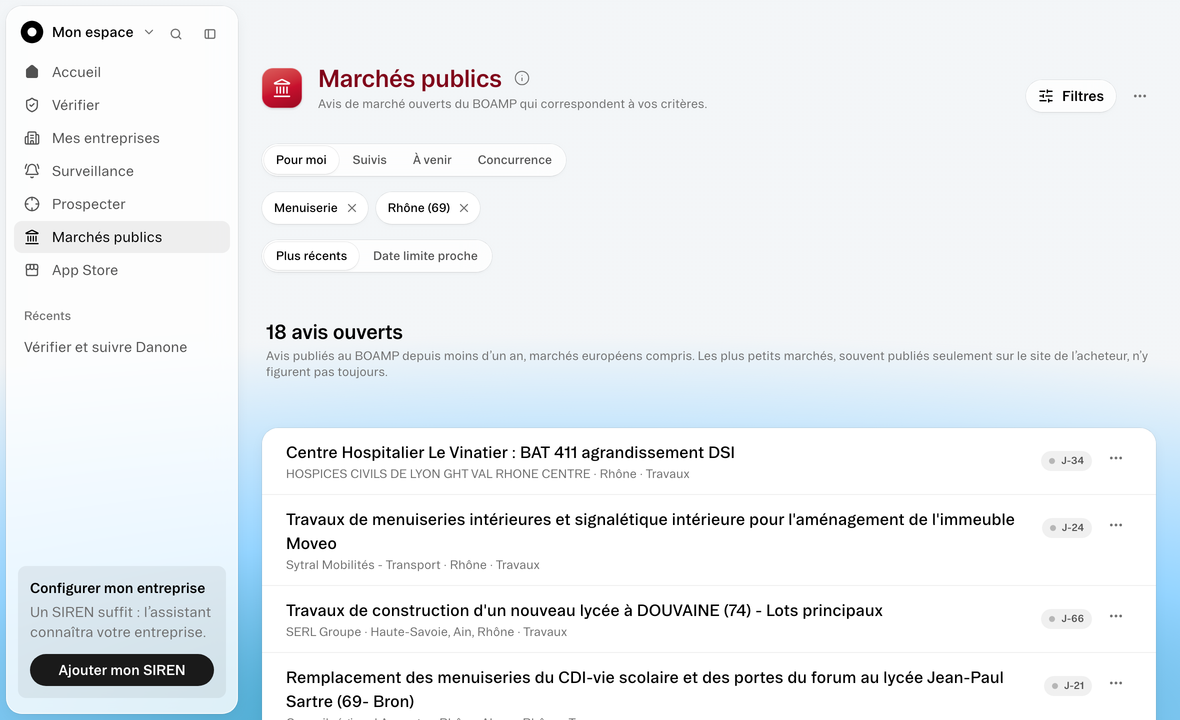Open Prospecter in sidebar

click(x=122, y=205)
